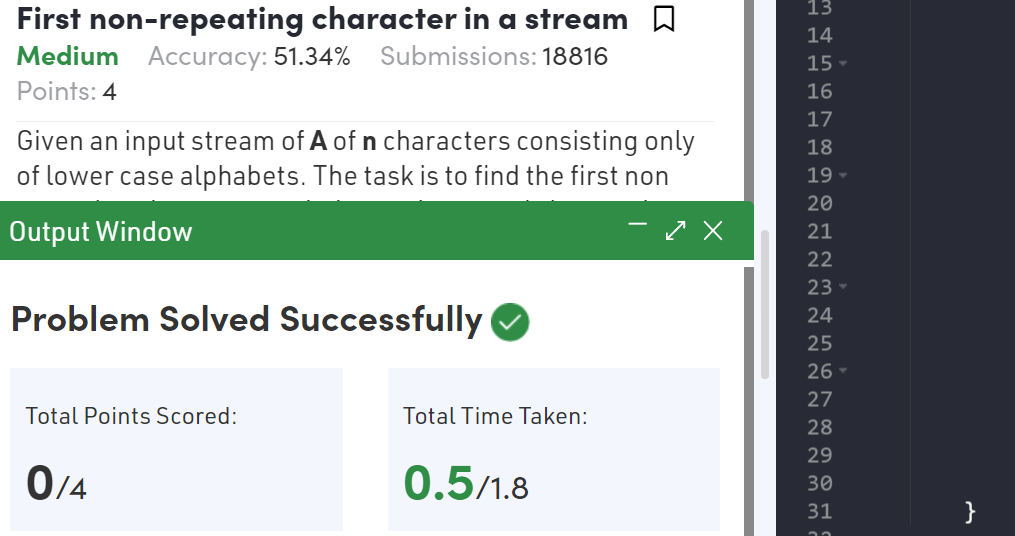Expand the Output Window to full size
Screen dimensions: 1015x536
(x=675, y=230)
